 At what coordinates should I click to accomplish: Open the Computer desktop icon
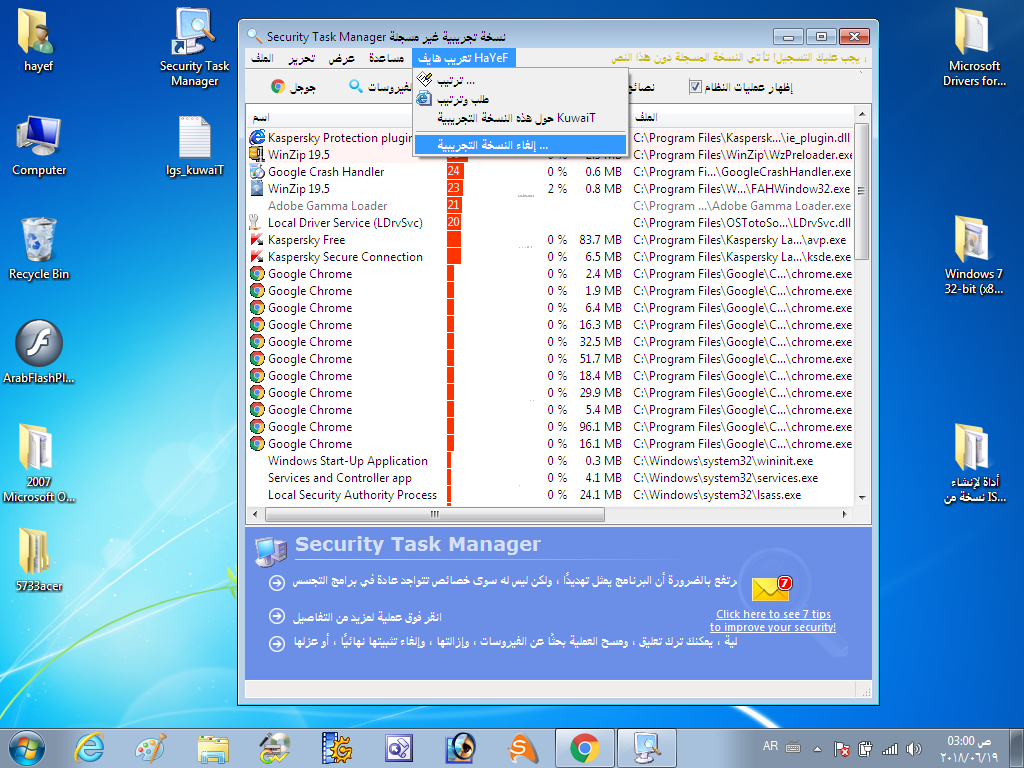(39, 145)
